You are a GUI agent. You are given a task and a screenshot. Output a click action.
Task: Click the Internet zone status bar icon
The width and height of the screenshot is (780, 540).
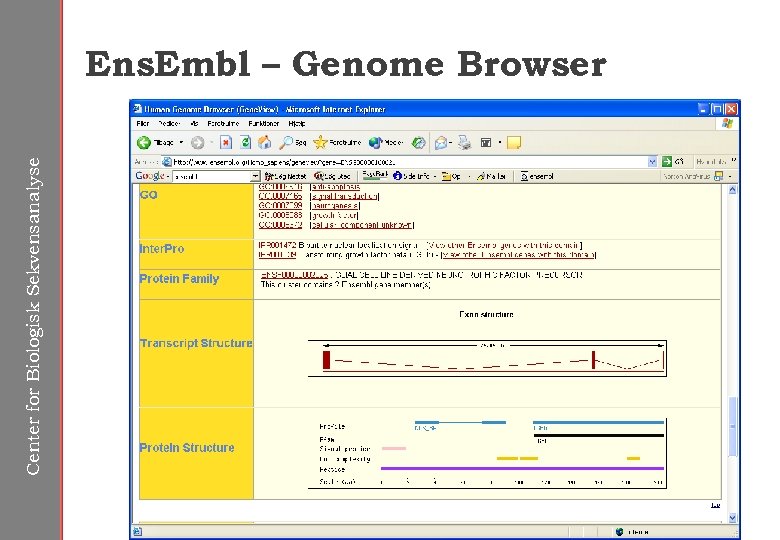pyautogui.click(x=619, y=532)
